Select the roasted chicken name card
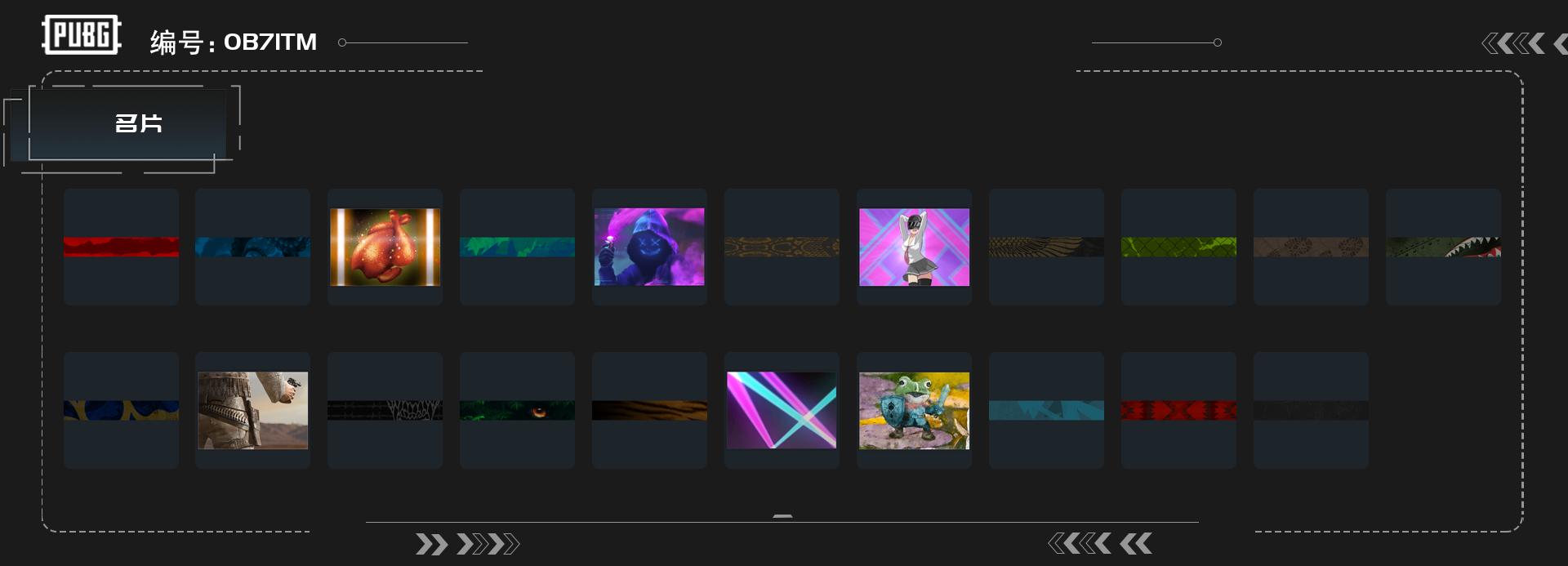 coord(385,247)
